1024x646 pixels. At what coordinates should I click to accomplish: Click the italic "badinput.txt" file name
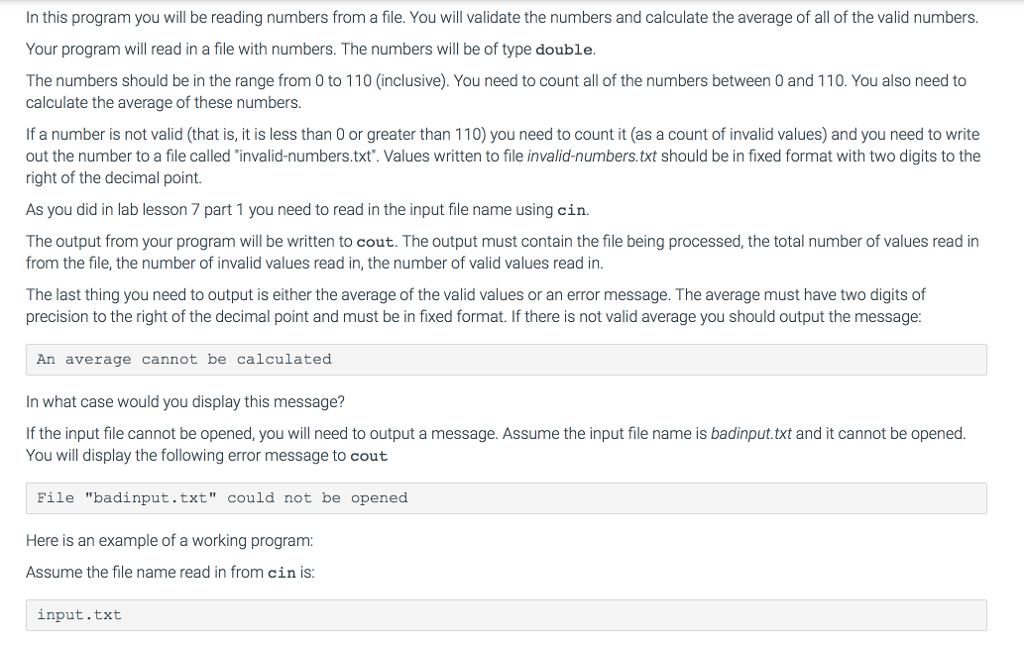[750, 434]
